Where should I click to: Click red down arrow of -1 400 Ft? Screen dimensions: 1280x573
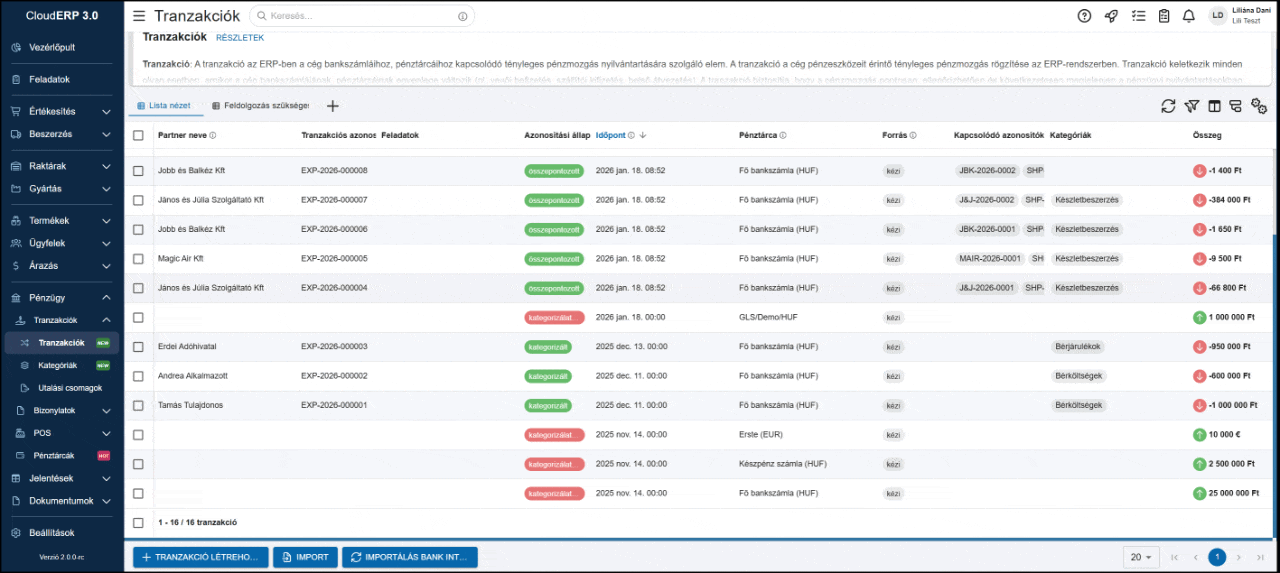[x=1200, y=171]
